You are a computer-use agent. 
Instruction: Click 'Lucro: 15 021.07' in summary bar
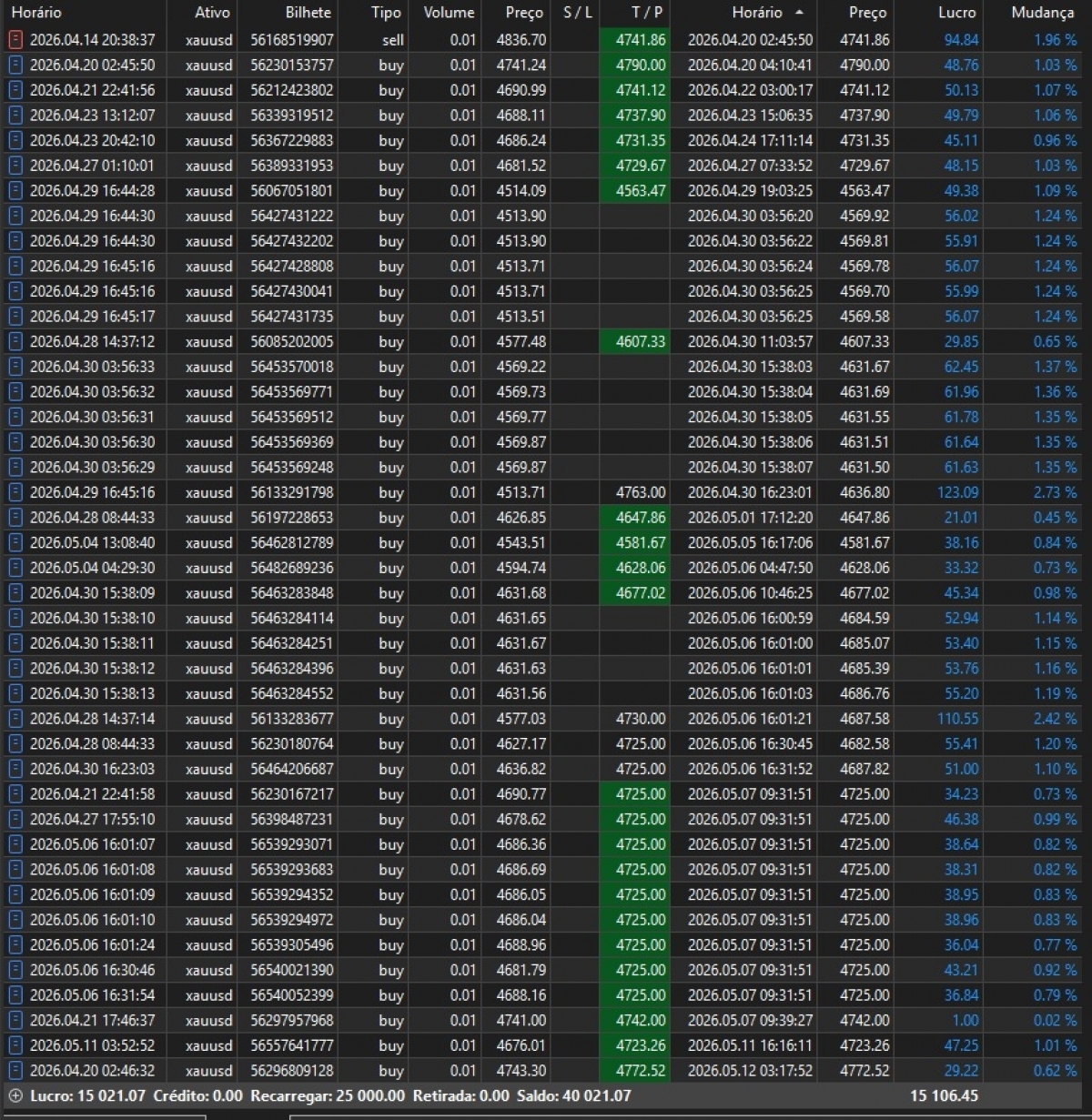87,1095
